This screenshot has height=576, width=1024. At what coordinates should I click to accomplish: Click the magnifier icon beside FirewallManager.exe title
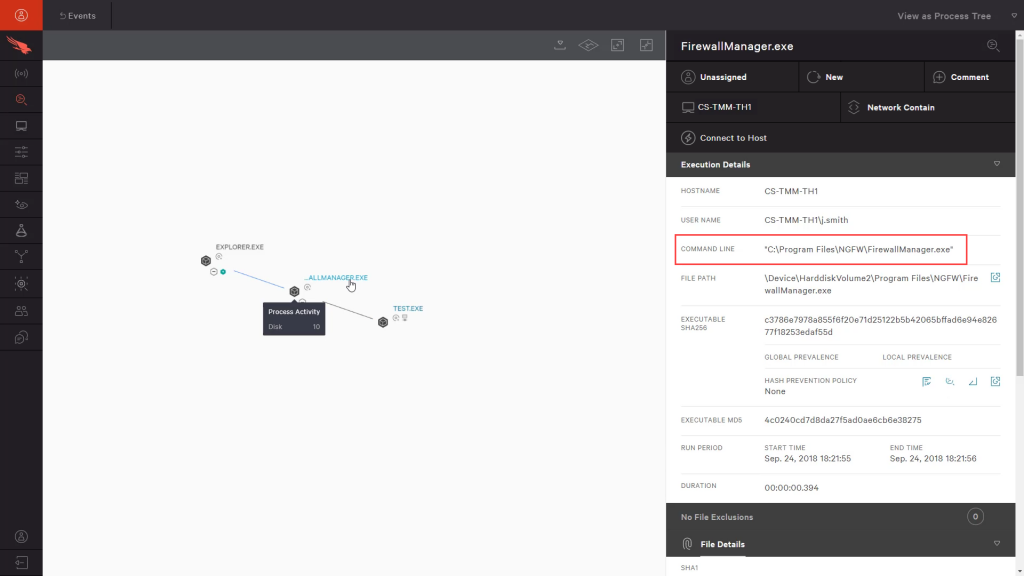[x=993, y=45]
